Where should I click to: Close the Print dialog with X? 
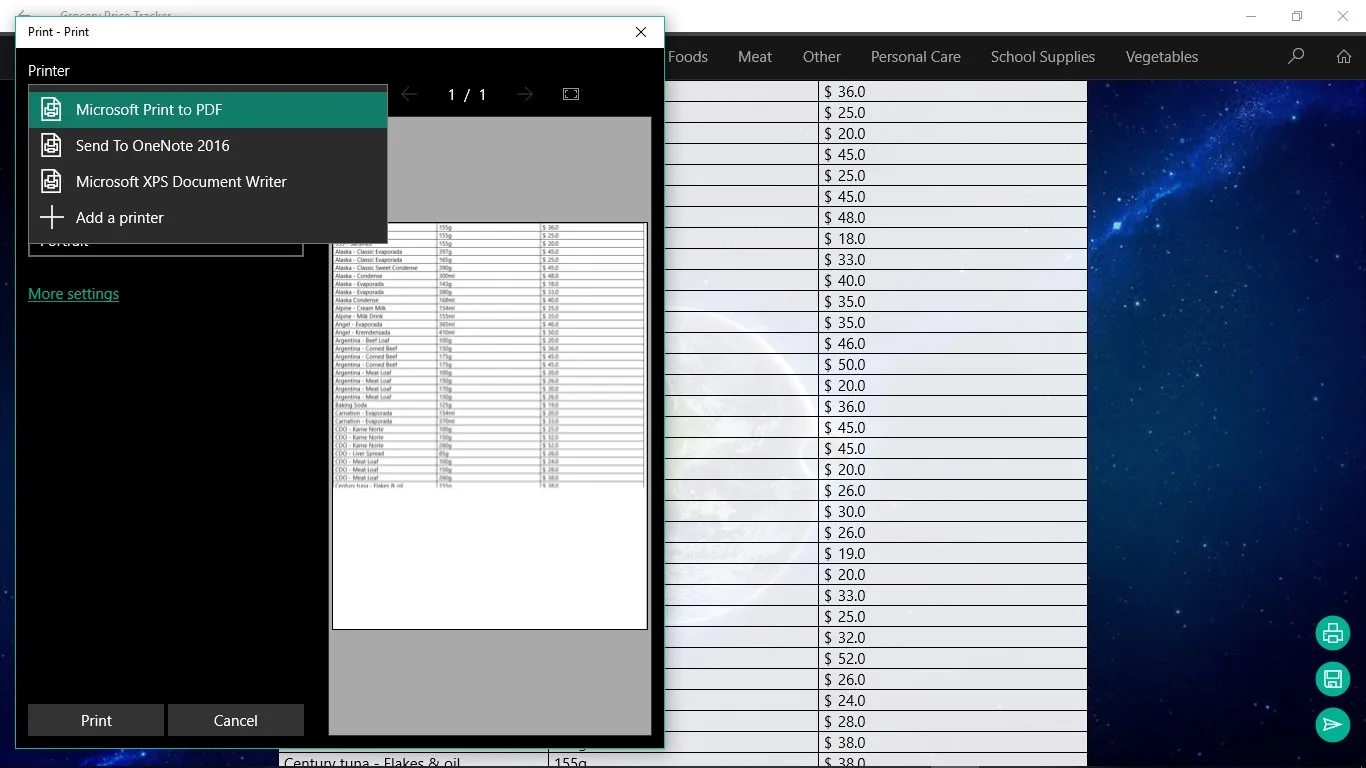(641, 32)
